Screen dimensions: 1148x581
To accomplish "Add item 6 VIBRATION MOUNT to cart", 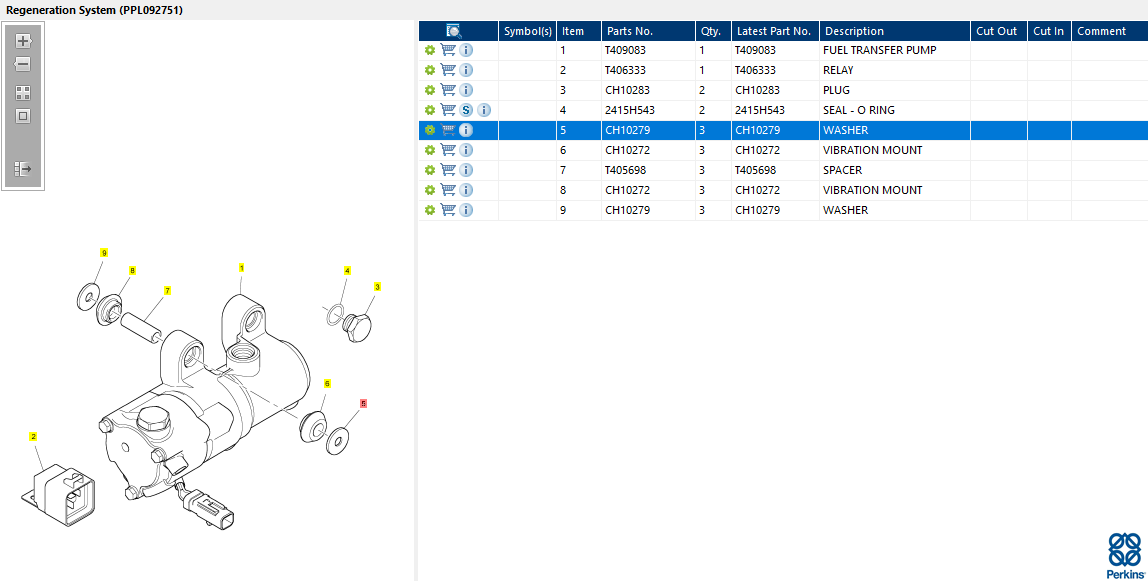I will pyautogui.click(x=448, y=150).
